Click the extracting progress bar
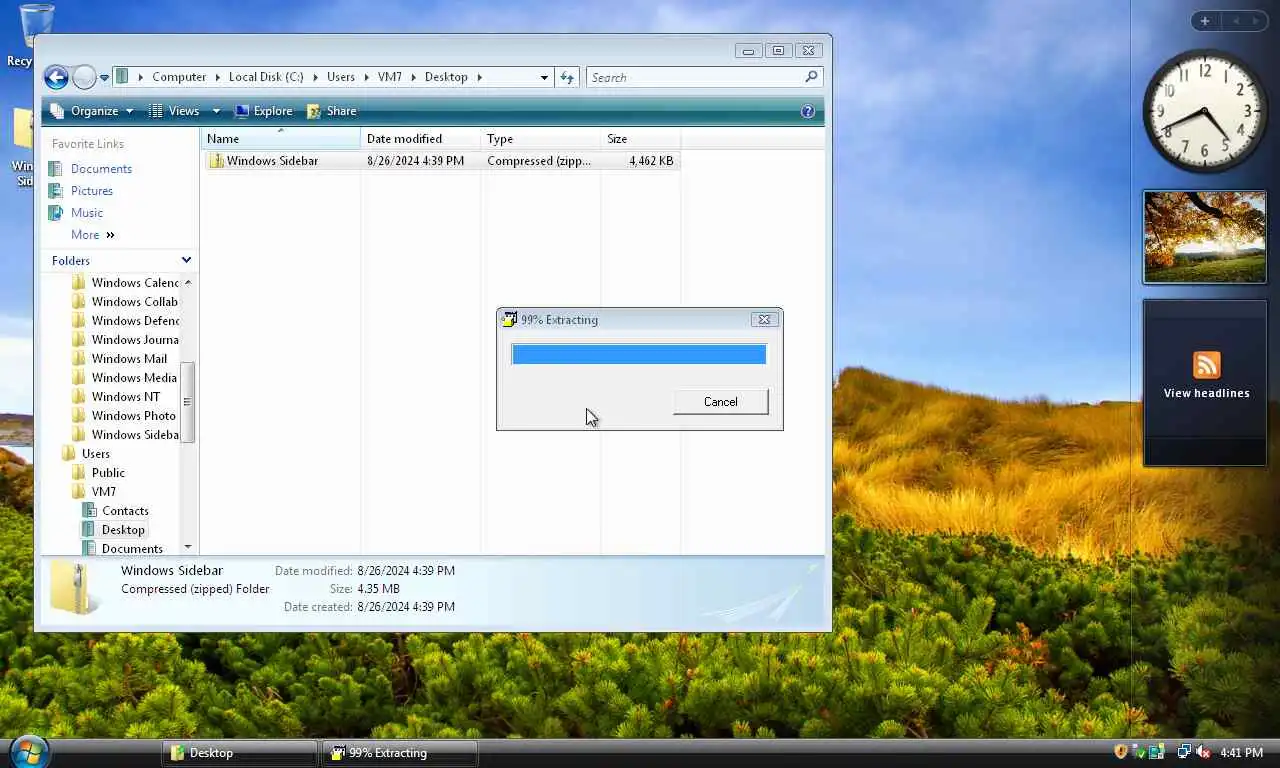 [639, 354]
